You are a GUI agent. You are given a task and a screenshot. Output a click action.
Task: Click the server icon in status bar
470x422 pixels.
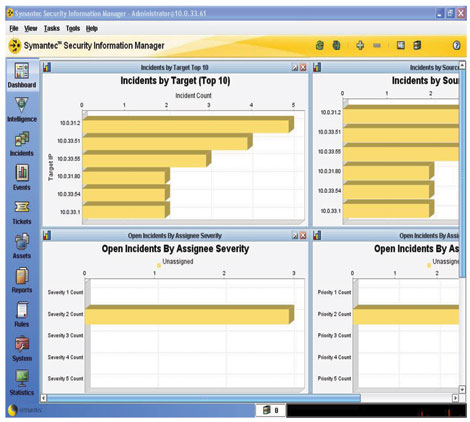point(266,410)
